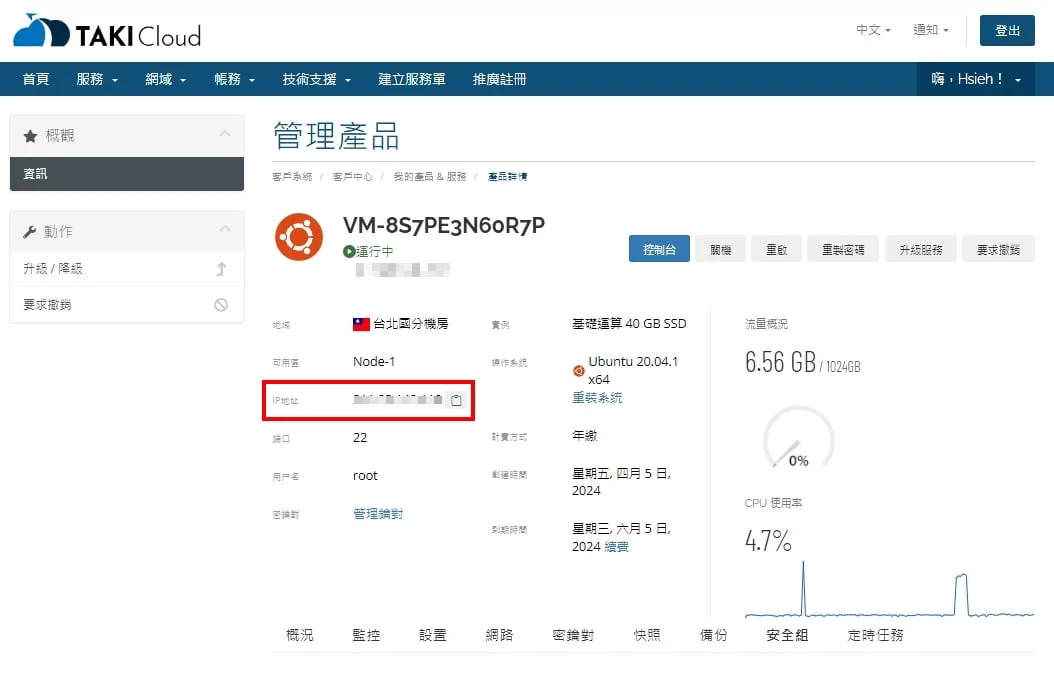Click the TAKI Cloud logo
Viewport: 1054px width, 674px height.
point(108,31)
